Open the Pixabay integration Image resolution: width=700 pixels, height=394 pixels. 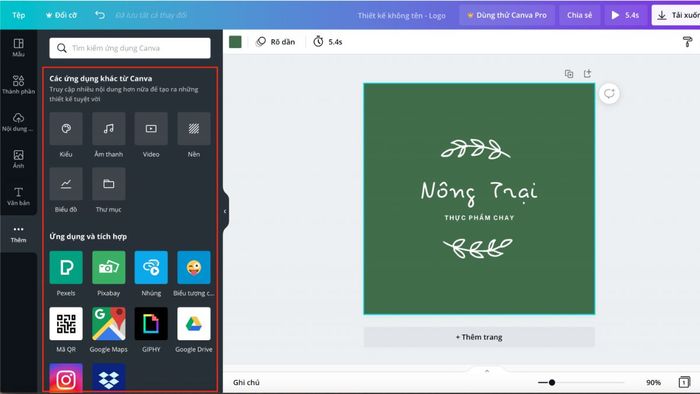(108, 267)
